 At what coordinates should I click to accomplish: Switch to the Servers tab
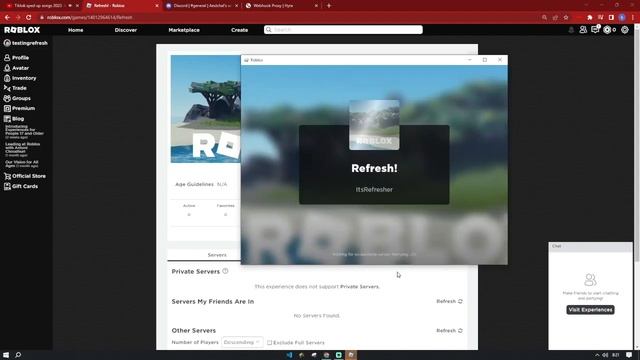tap(217, 255)
